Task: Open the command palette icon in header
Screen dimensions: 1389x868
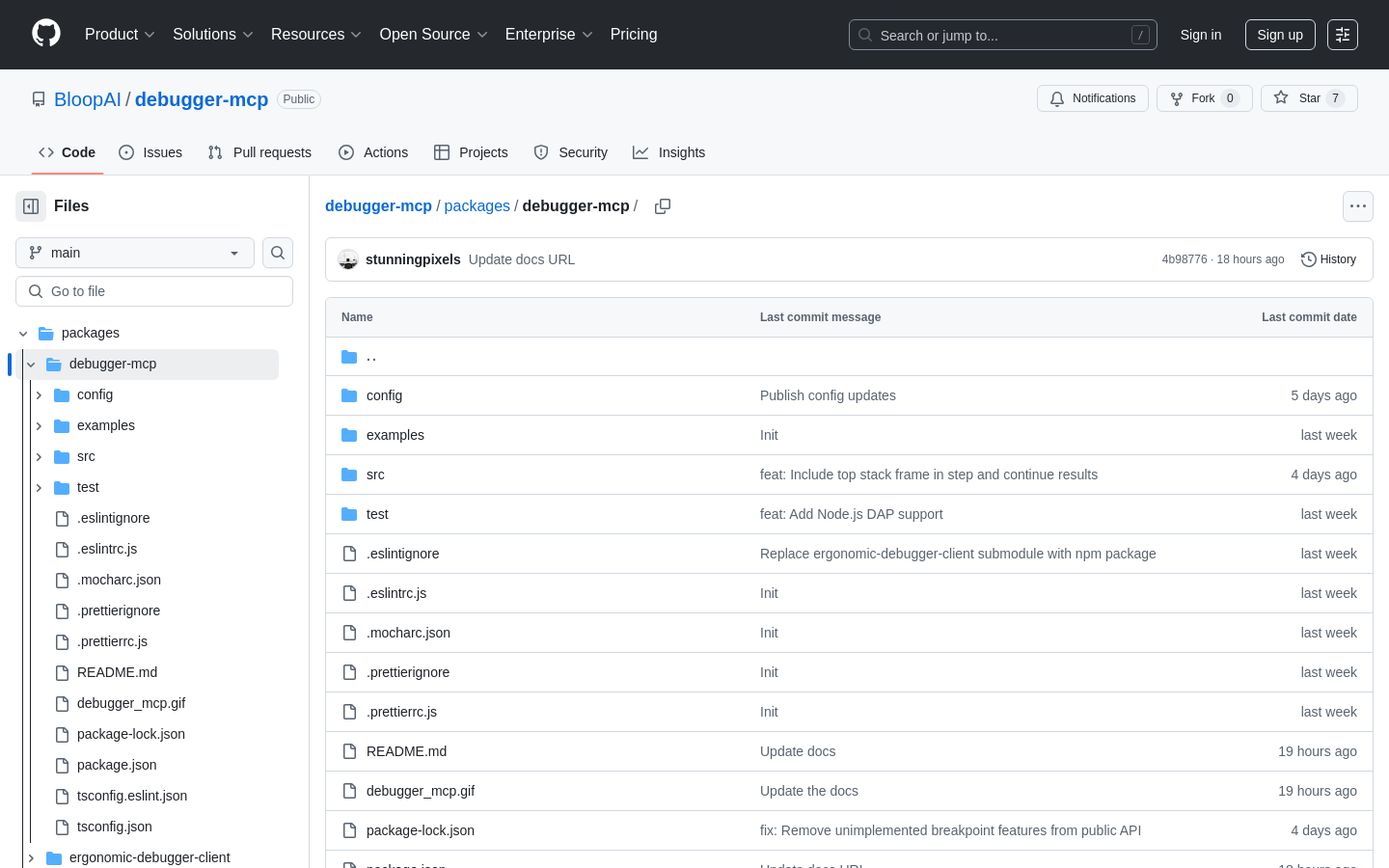Action: pos(1343,35)
